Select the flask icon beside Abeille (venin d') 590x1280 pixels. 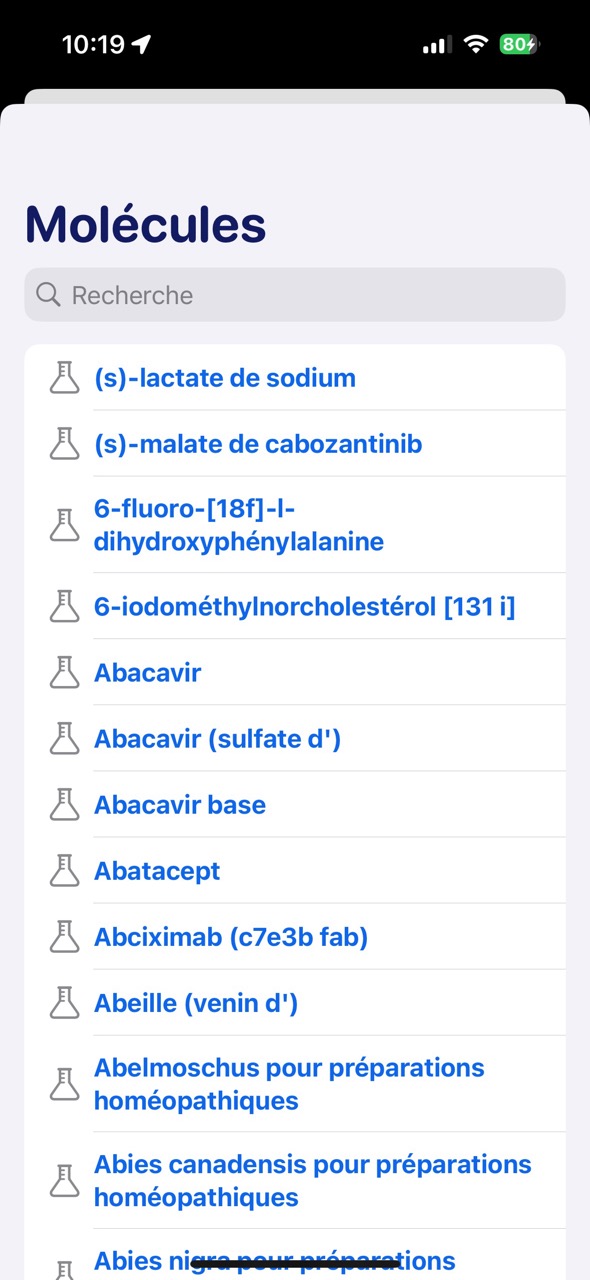pyautogui.click(x=64, y=1002)
